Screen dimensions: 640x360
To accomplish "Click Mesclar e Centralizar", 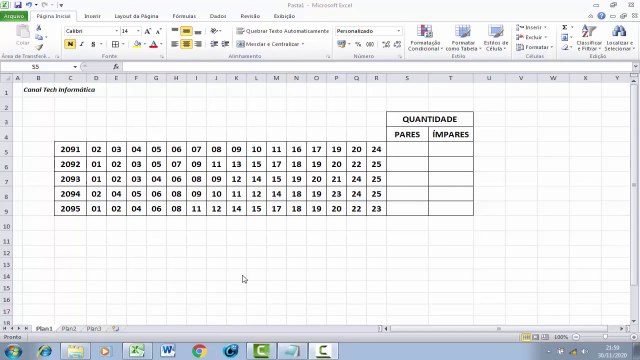I will pos(268,44).
